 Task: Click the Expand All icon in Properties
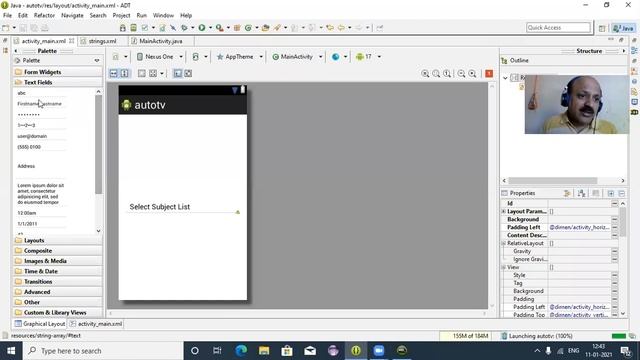611,193
